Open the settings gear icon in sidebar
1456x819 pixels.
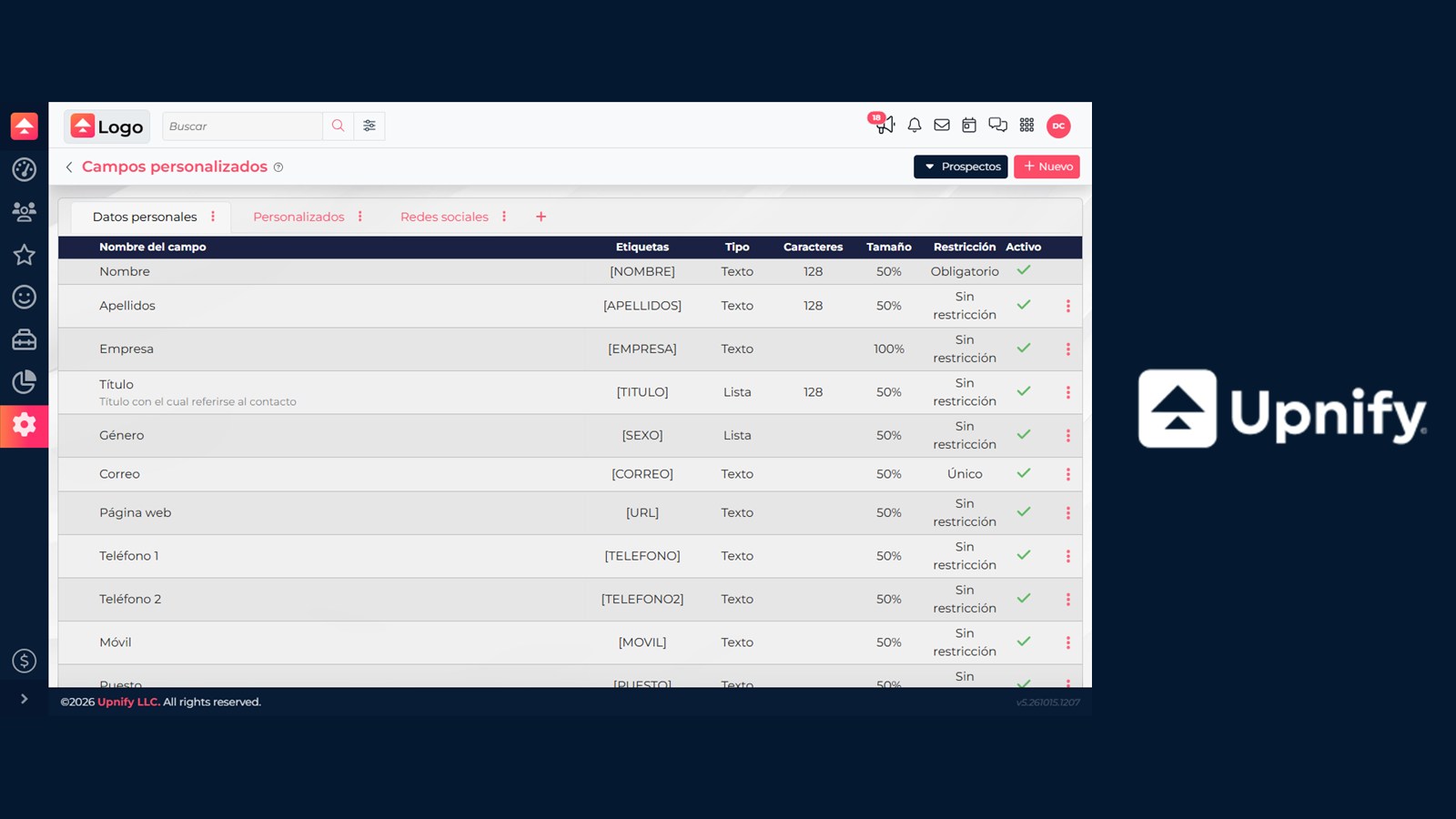tap(25, 425)
